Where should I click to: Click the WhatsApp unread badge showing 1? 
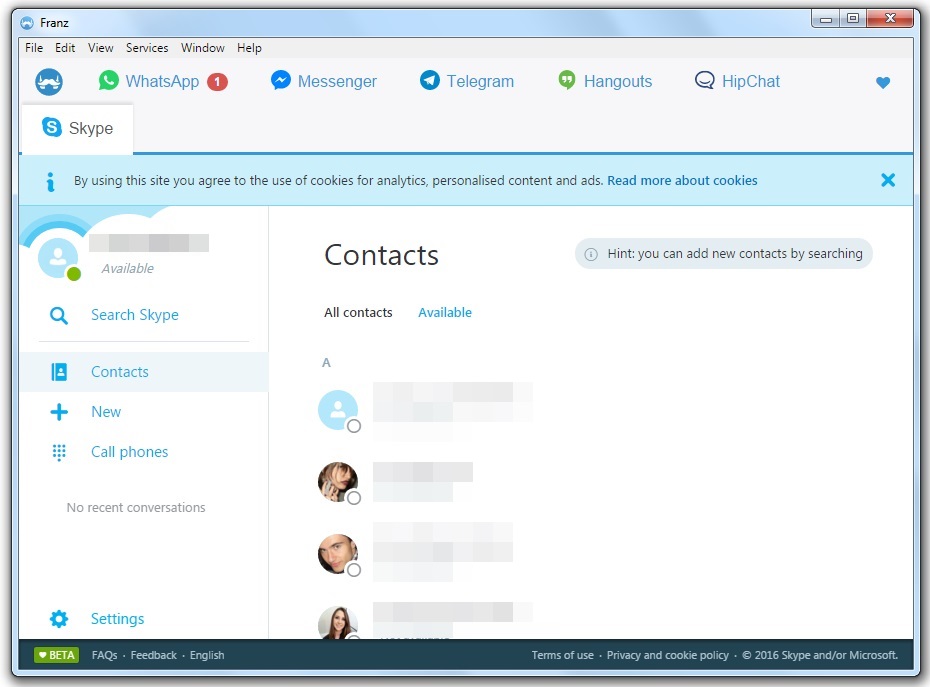pos(217,82)
